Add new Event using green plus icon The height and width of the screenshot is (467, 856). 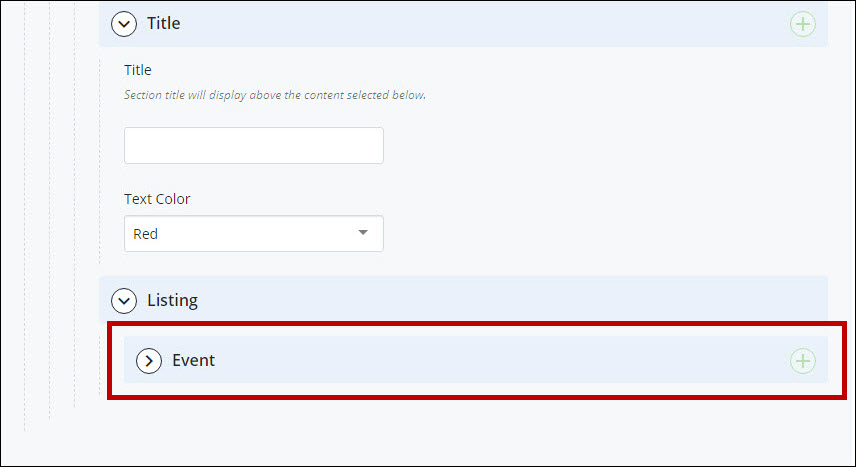pos(802,361)
